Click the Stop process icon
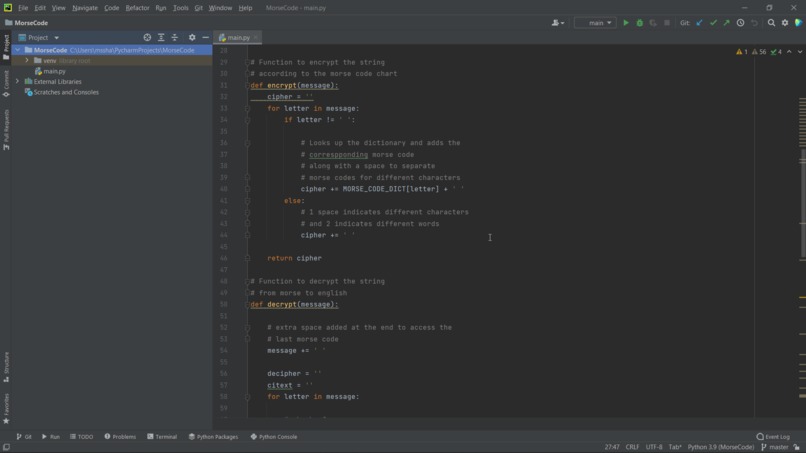Screen dimensions: 806x453 [667, 23]
